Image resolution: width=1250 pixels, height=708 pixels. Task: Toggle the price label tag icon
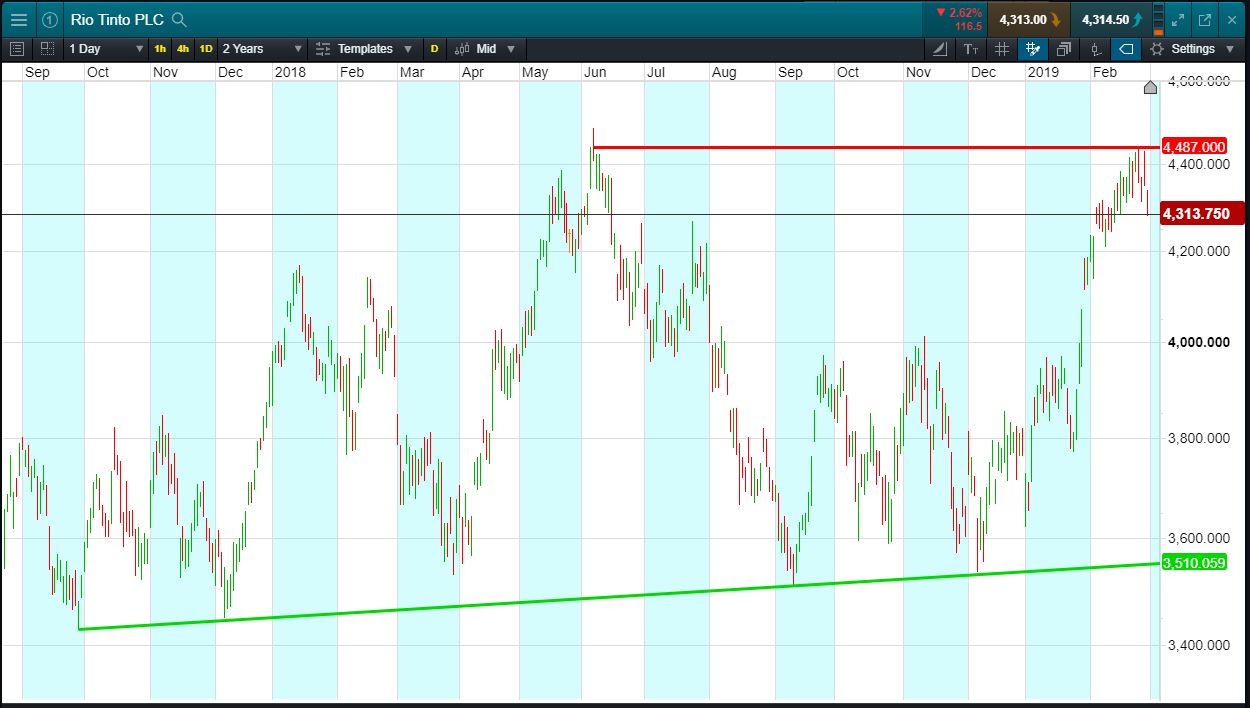(1126, 48)
